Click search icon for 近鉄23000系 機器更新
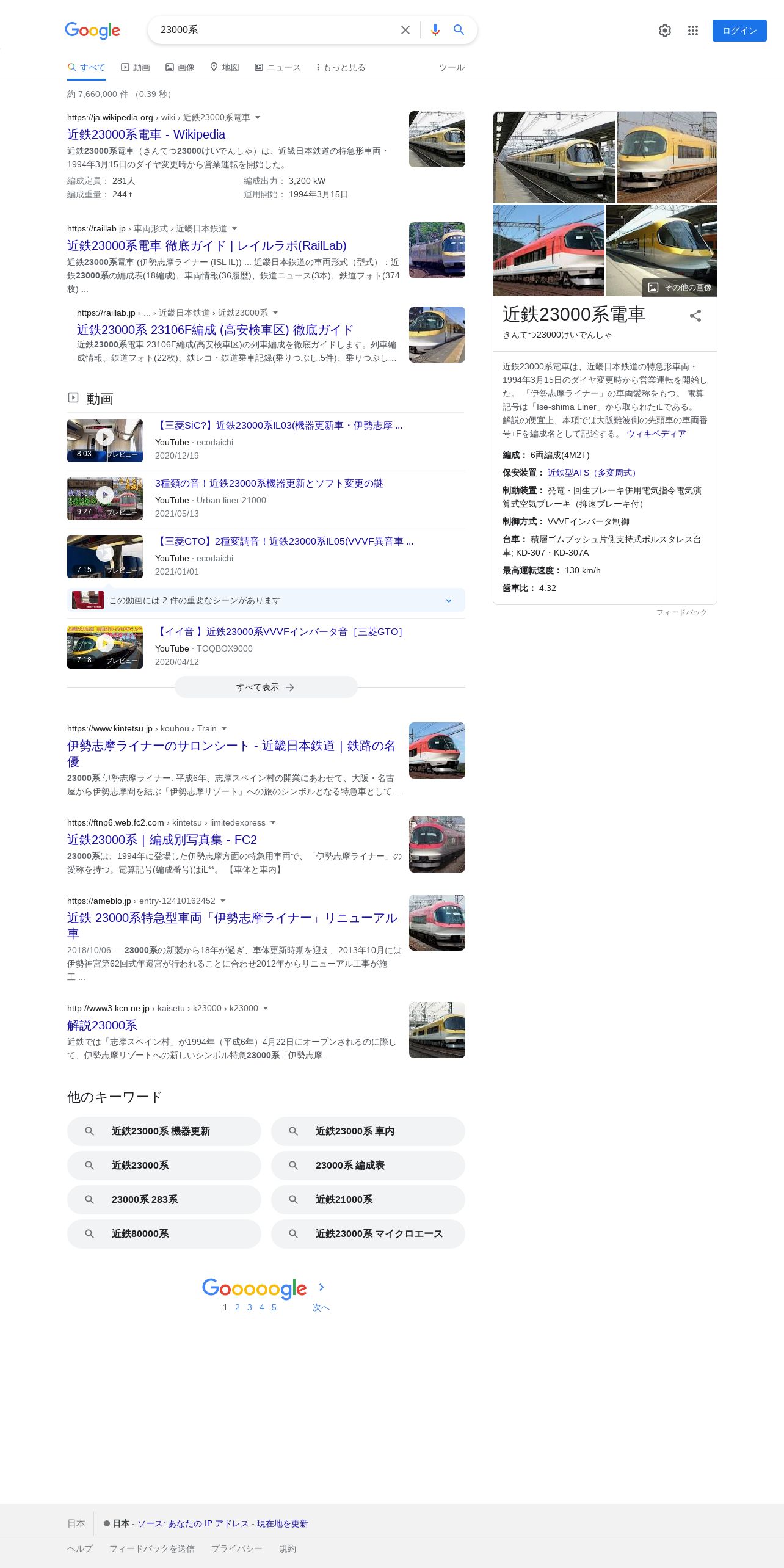Screen dimensions: 784x1568 [x=89, y=1131]
